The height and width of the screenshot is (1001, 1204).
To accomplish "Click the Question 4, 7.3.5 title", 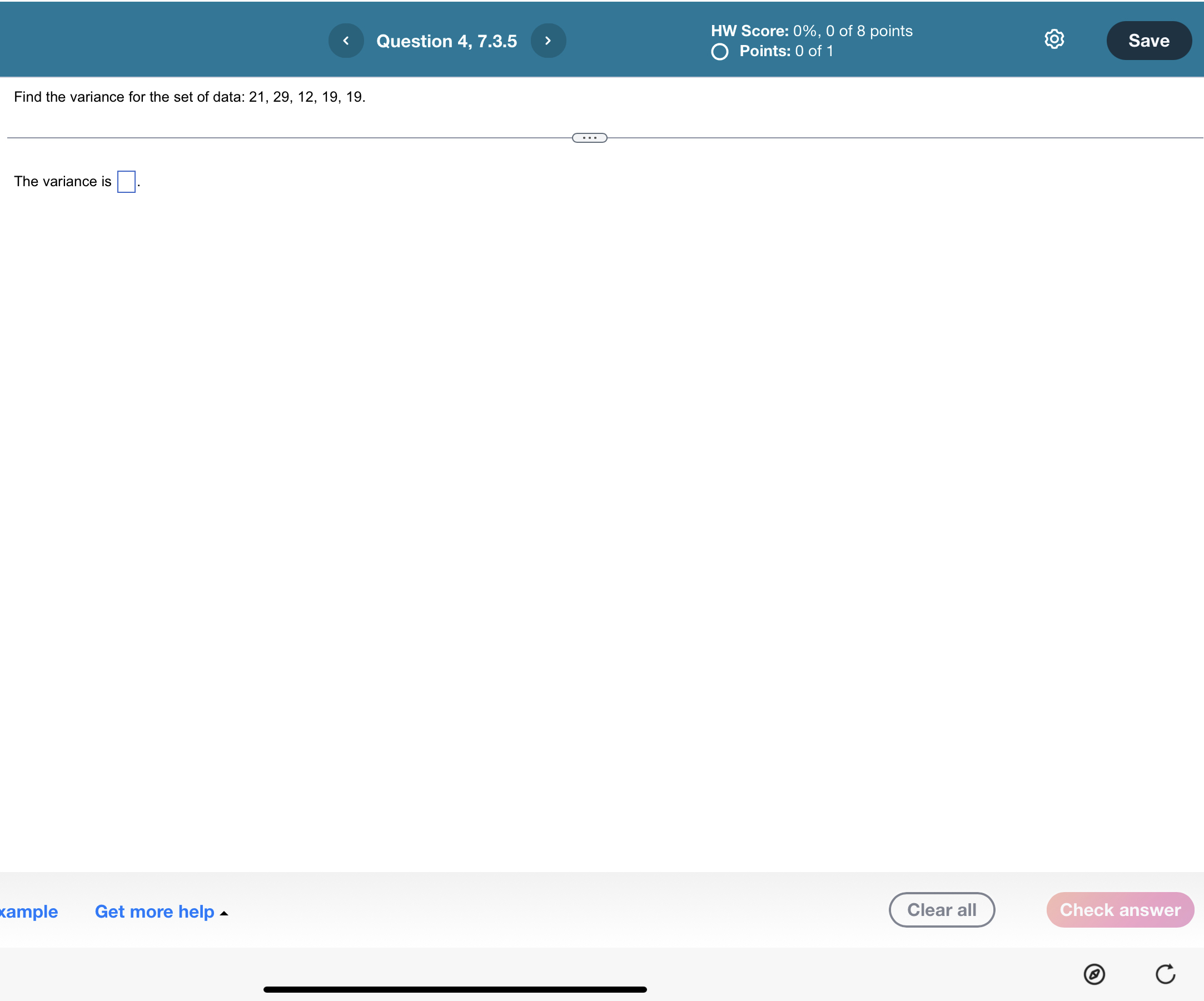I will pyautogui.click(x=447, y=41).
